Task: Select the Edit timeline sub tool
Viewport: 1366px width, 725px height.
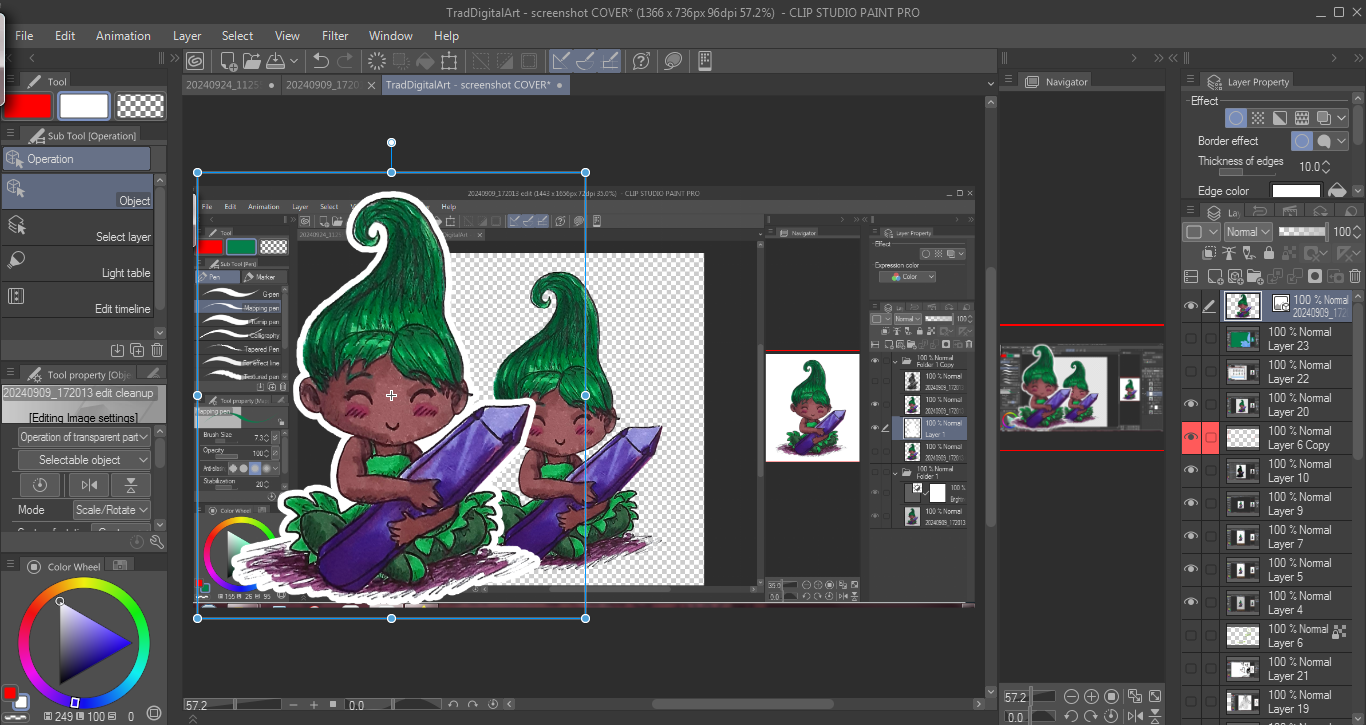Action: coord(77,300)
